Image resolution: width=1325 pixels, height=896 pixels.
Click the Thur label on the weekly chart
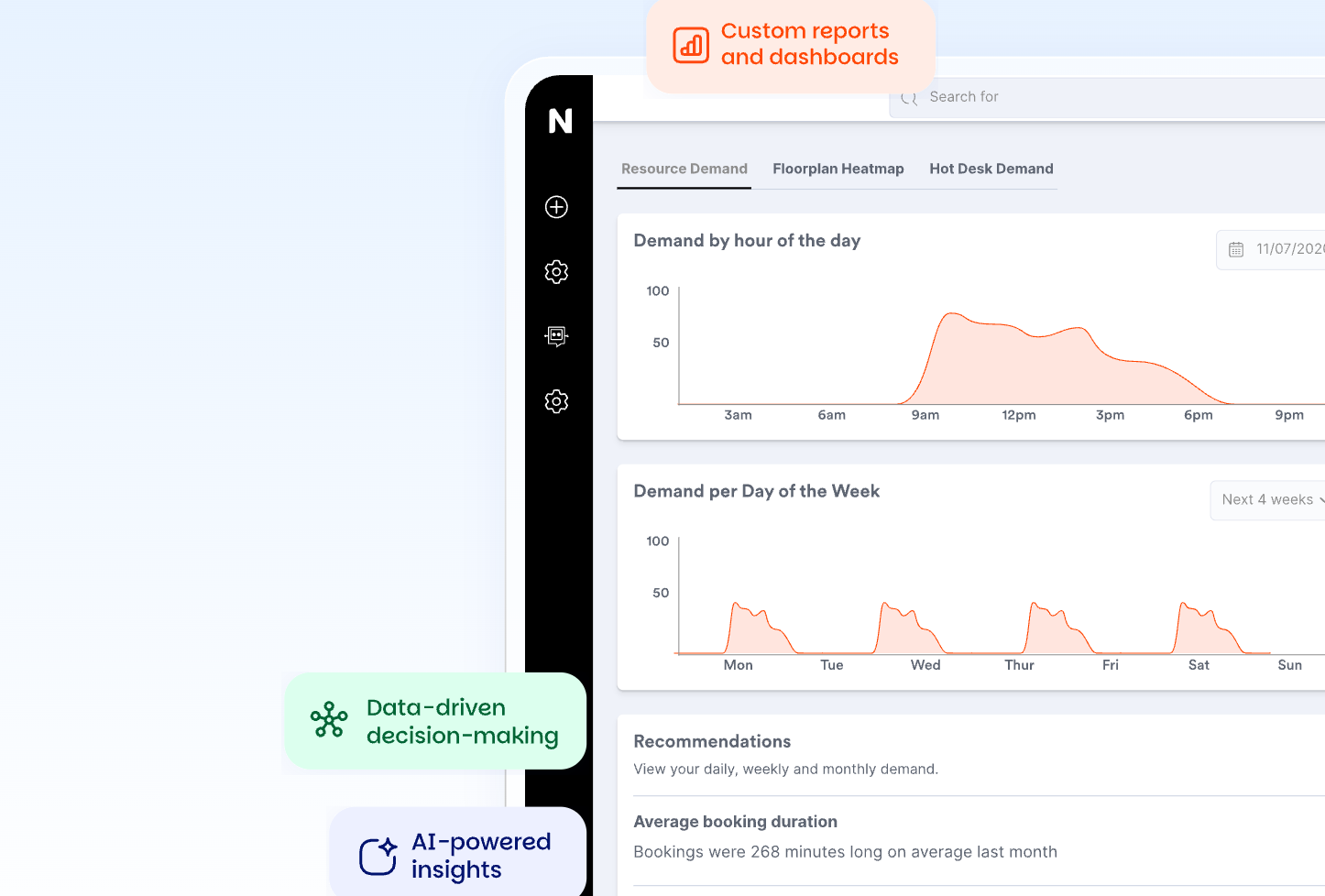(1019, 665)
